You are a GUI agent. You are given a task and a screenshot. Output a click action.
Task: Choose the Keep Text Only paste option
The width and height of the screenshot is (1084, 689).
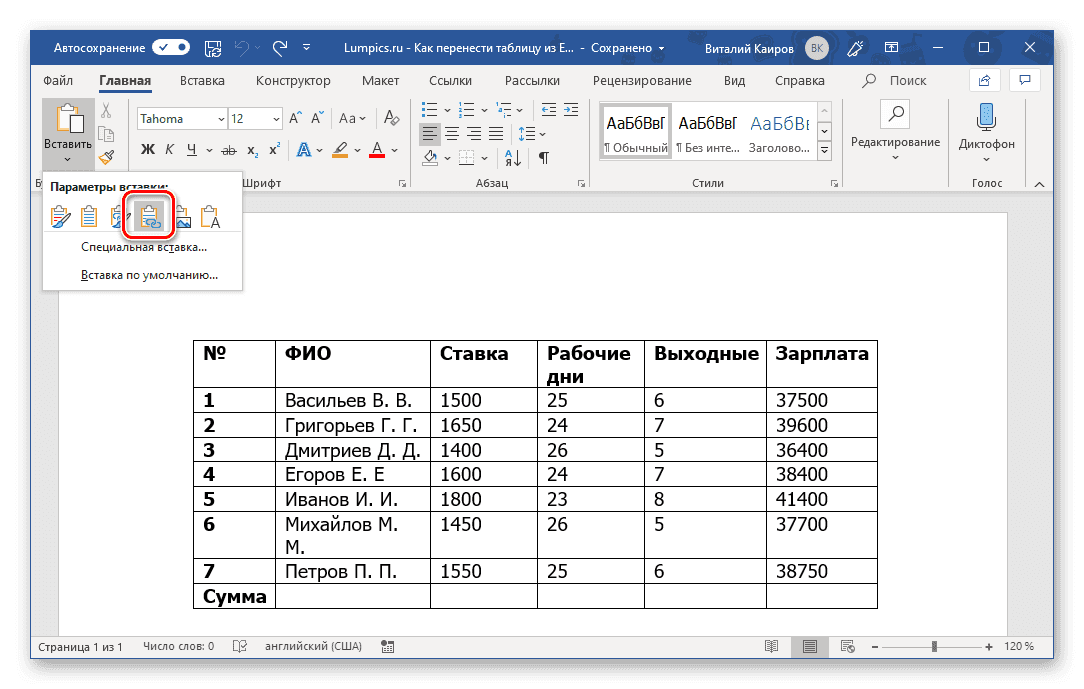point(211,216)
